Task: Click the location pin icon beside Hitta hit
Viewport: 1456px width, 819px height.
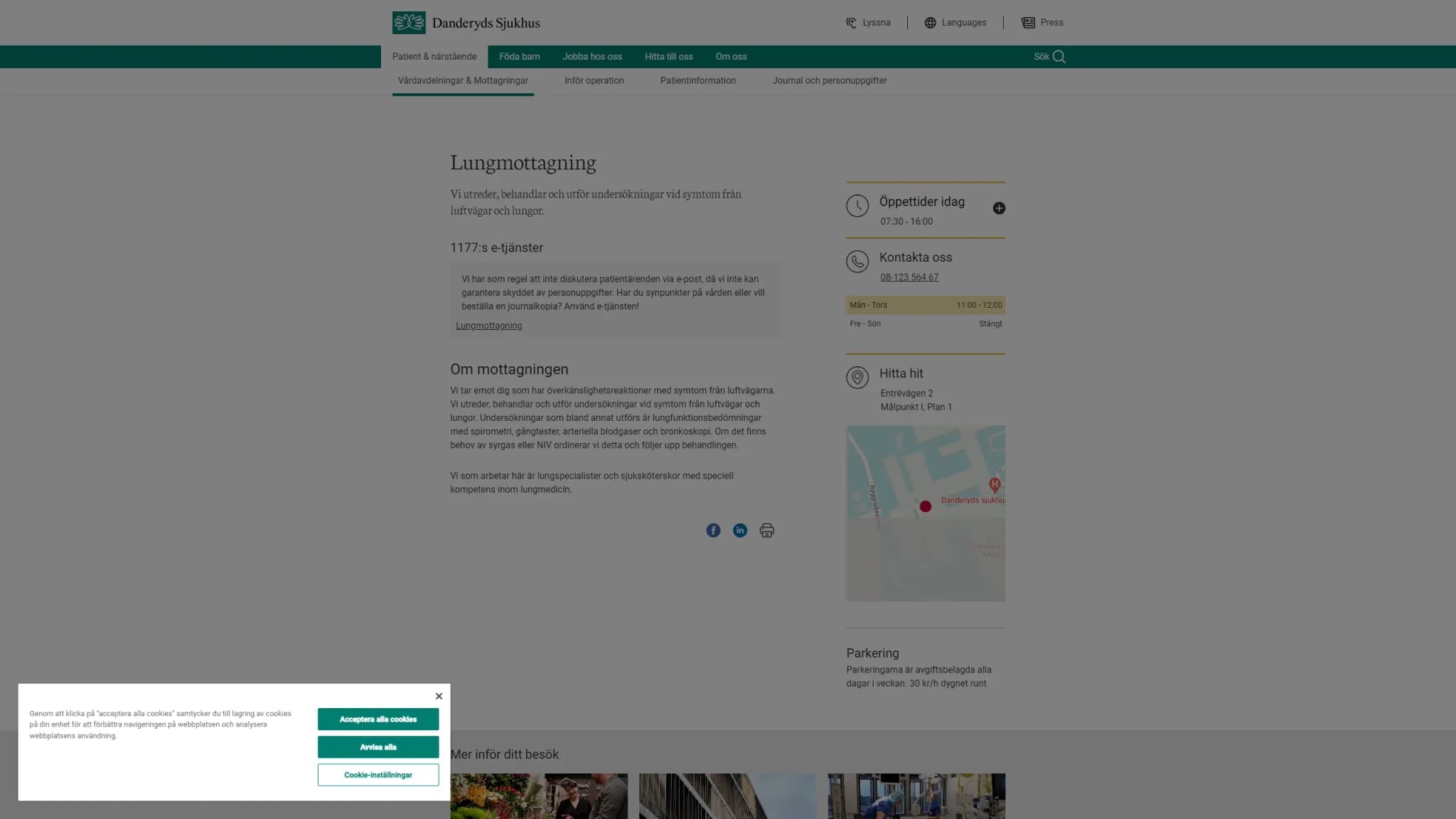Action: [x=857, y=378]
